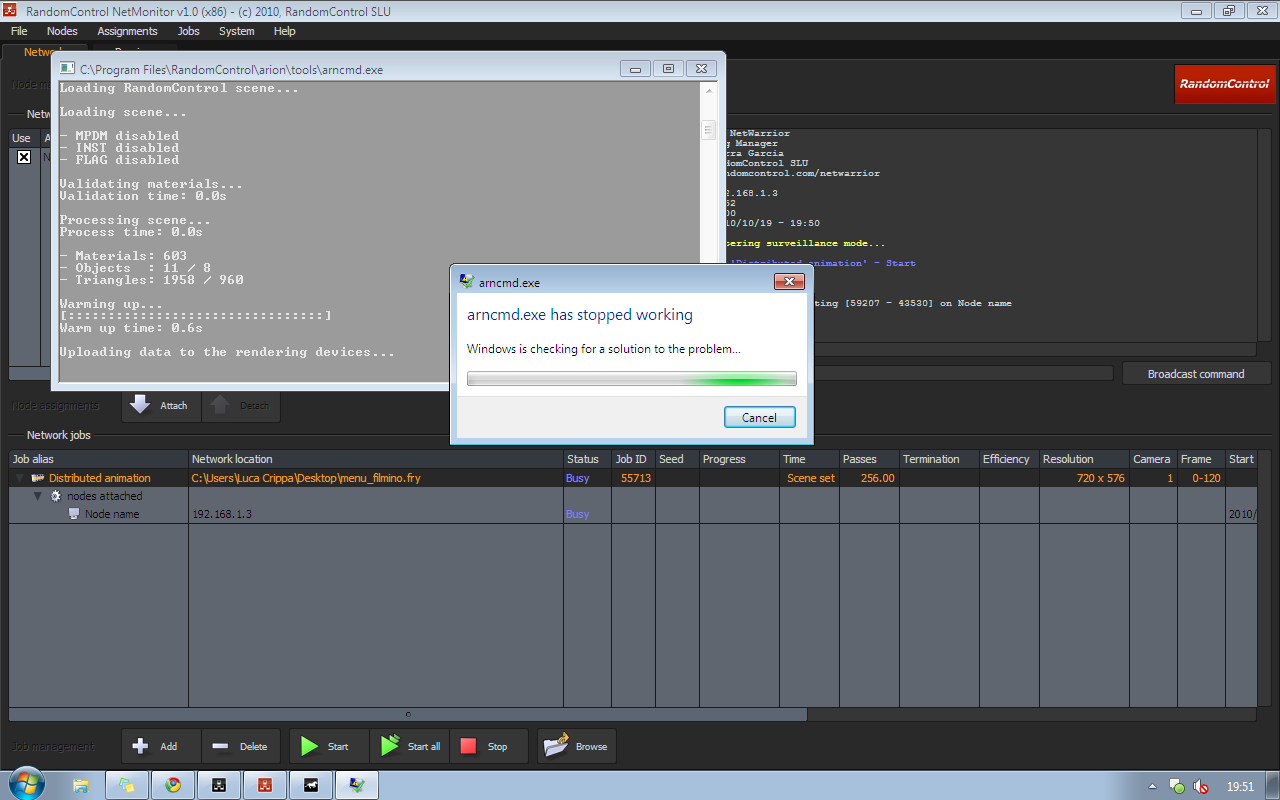Click the RandomControl logo
Viewport: 1280px width, 800px height.
[x=1223, y=84]
